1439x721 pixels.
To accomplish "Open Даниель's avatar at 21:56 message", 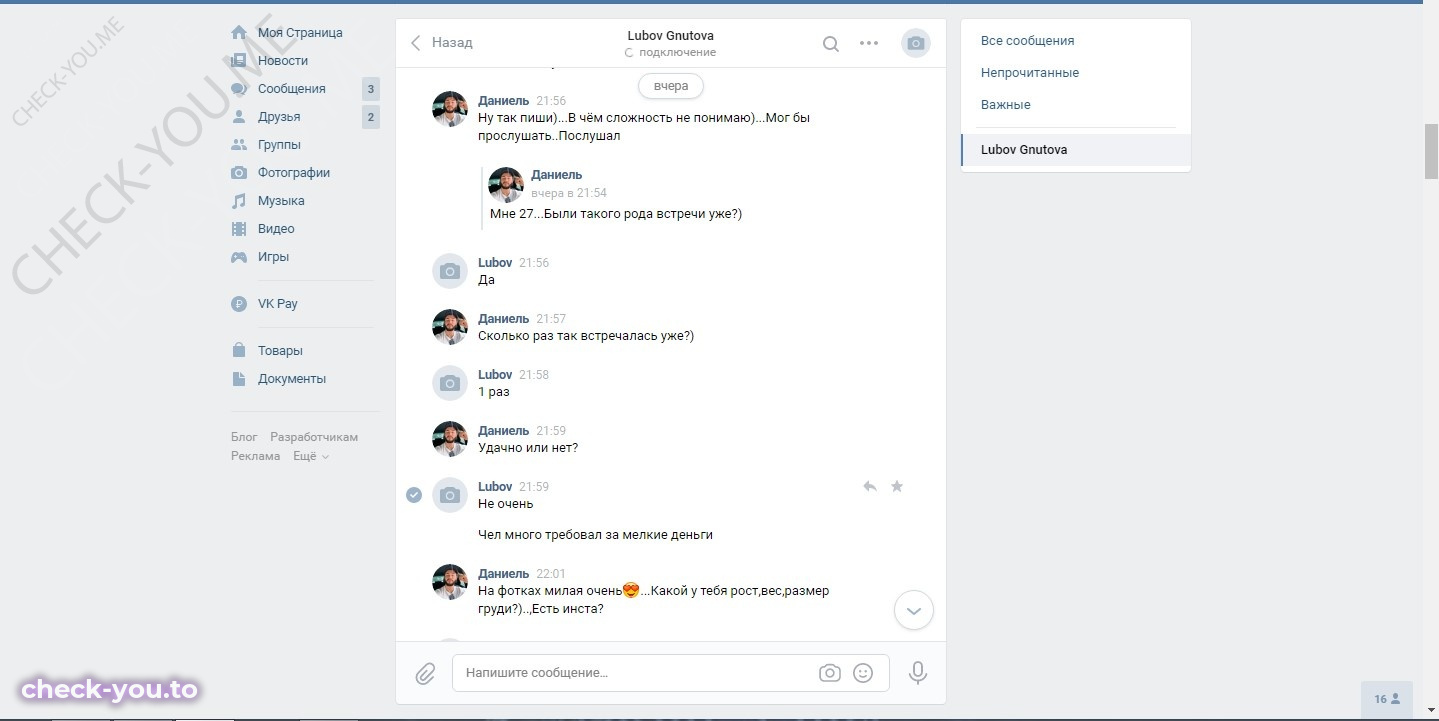I will (450, 109).
